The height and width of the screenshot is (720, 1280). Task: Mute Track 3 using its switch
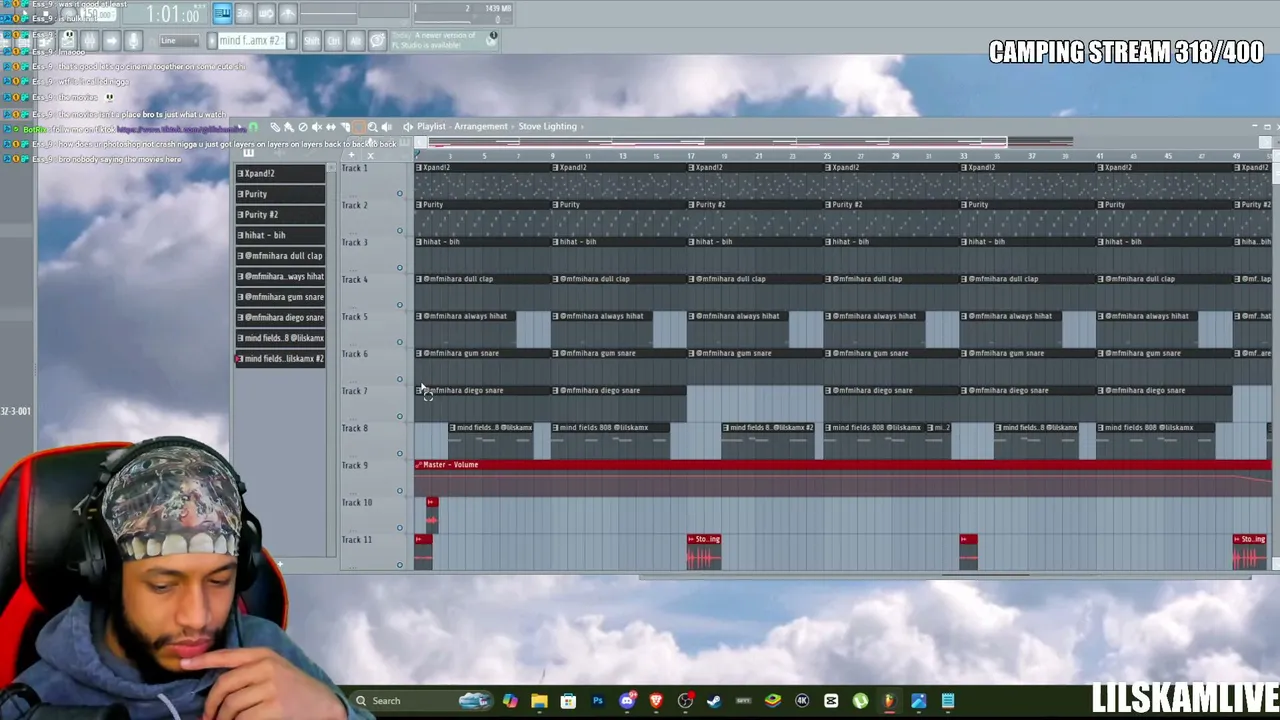point(400,268)
